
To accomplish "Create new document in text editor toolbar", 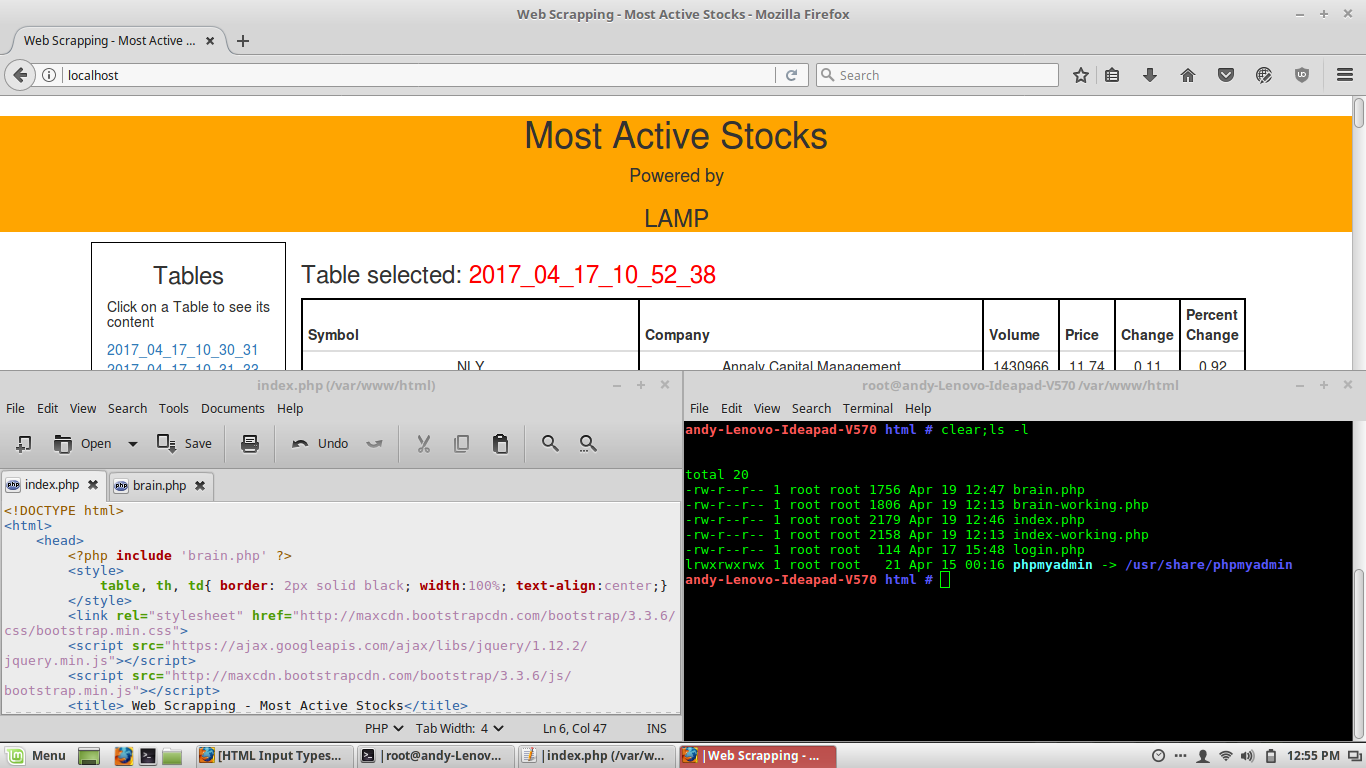I will pyautogui.click(x=23, y=443).
